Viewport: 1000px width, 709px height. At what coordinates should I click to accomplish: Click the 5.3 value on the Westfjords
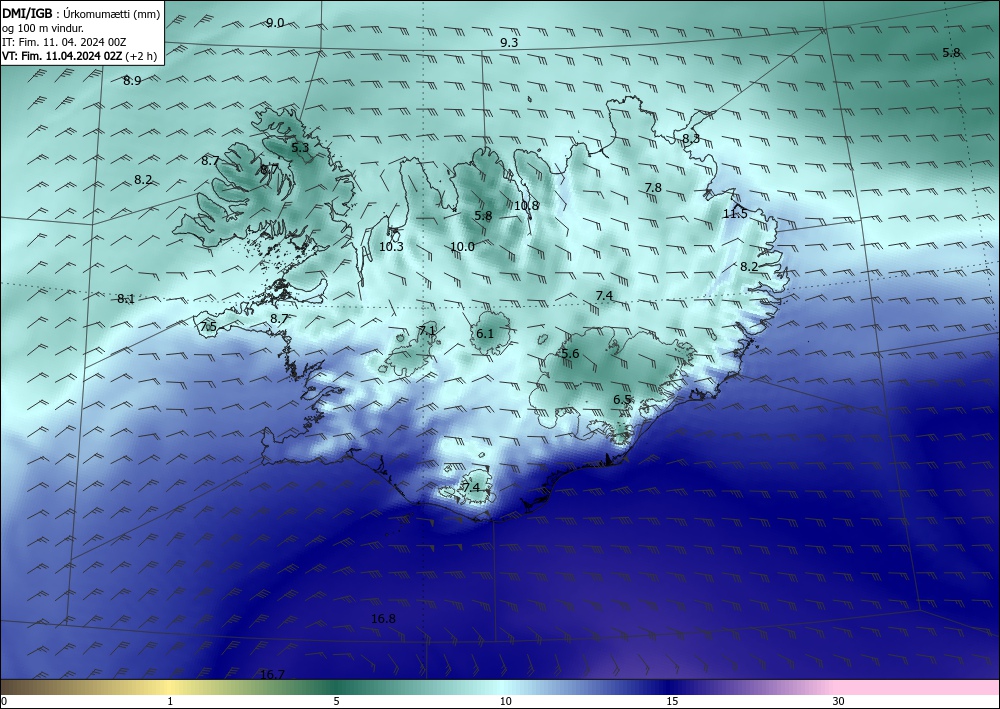(300, 147)
